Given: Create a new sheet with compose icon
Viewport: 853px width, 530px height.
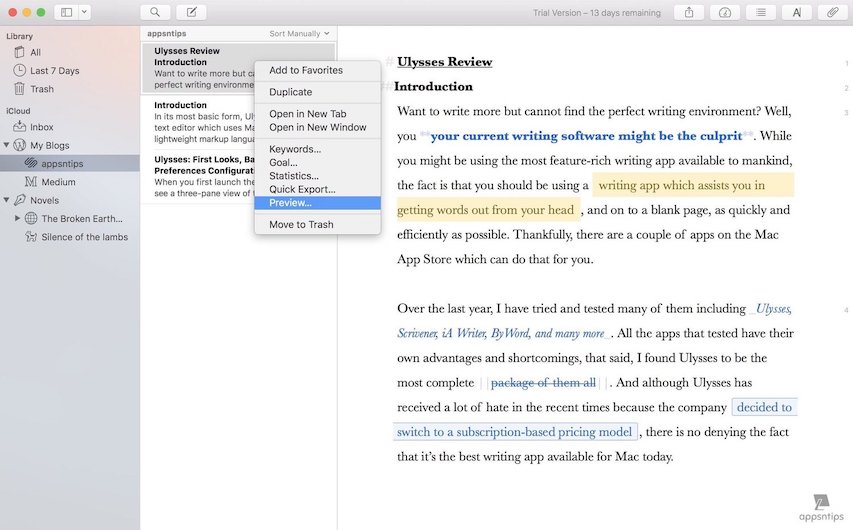Looking at the screenshot, I should point(191,12).
